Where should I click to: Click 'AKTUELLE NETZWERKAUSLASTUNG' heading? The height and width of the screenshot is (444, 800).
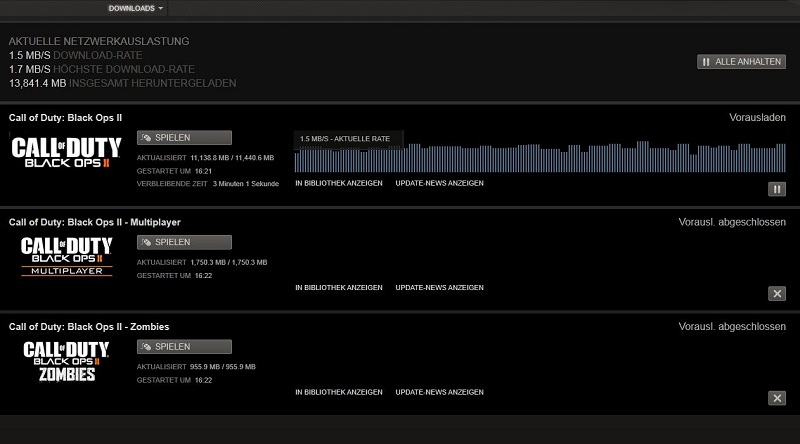99,41
